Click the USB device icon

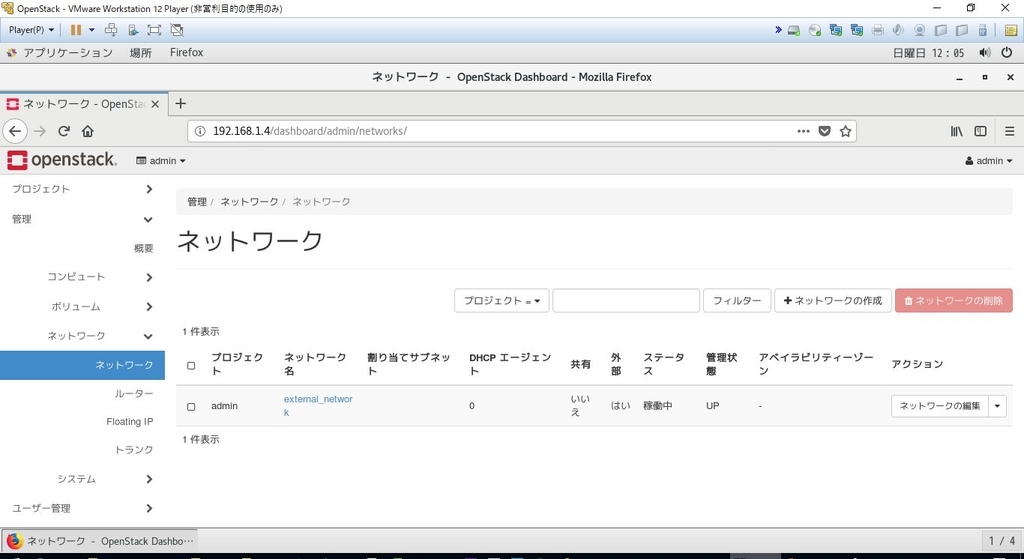click(982, 30)
